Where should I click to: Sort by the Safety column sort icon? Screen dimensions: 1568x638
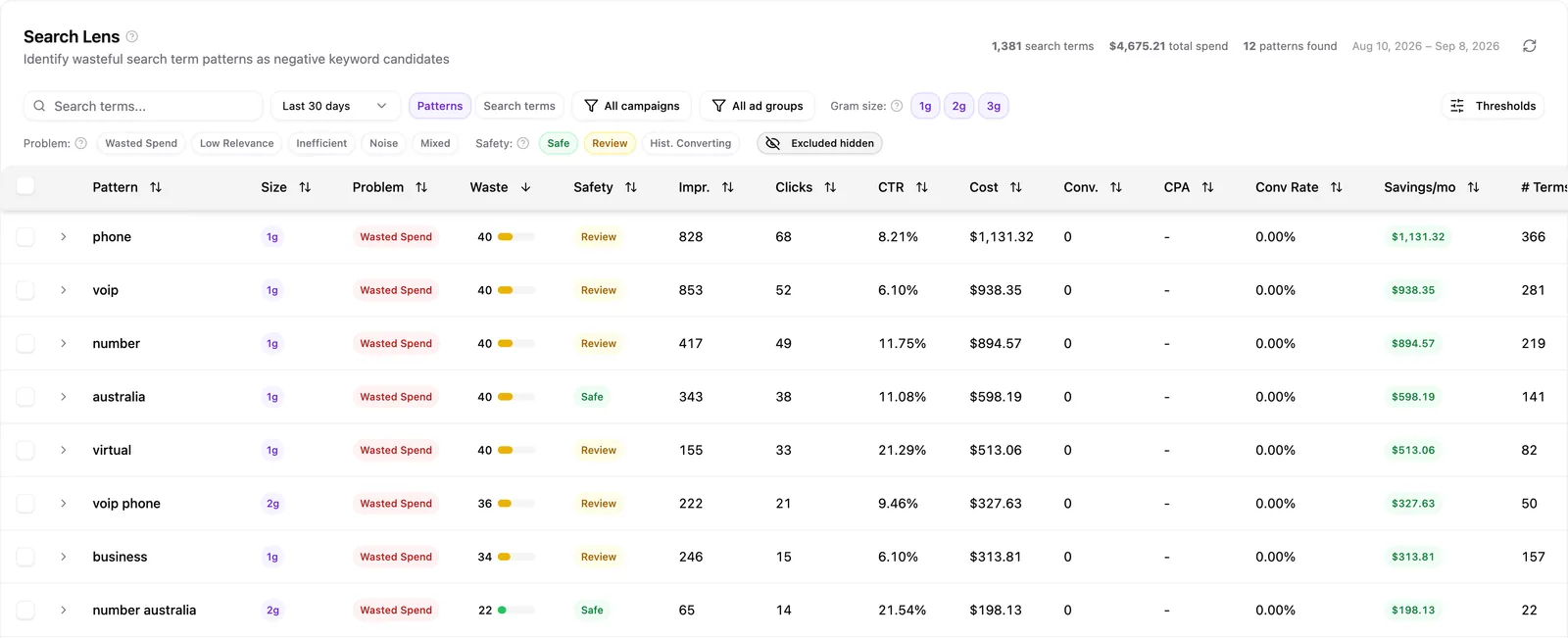631,187
